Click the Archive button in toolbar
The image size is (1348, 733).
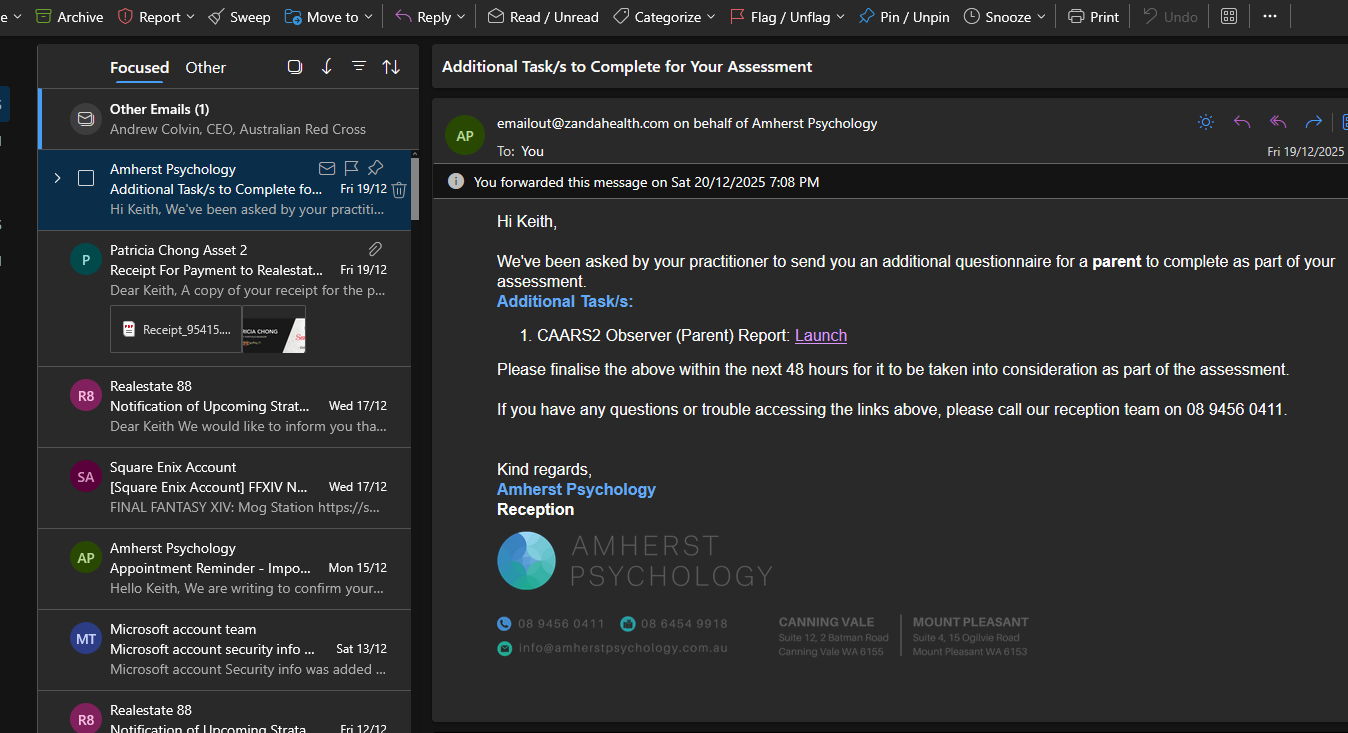[x=69, y=17]
